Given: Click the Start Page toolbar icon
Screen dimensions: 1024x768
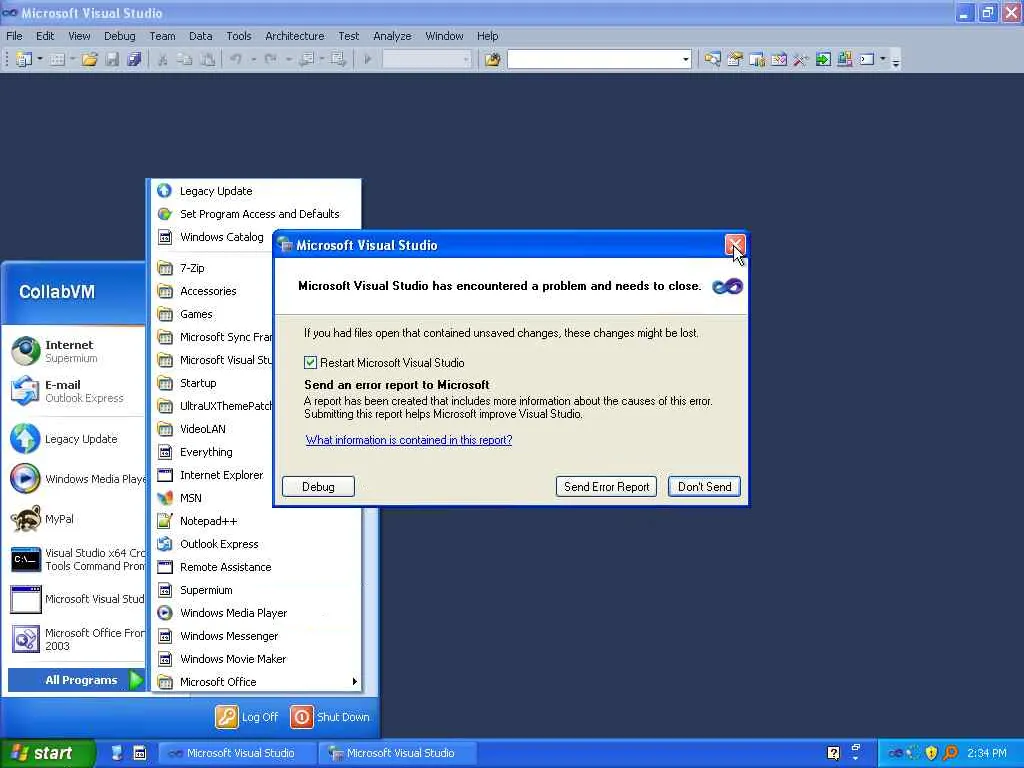Looking at the screenshot, I should [823, 59].
